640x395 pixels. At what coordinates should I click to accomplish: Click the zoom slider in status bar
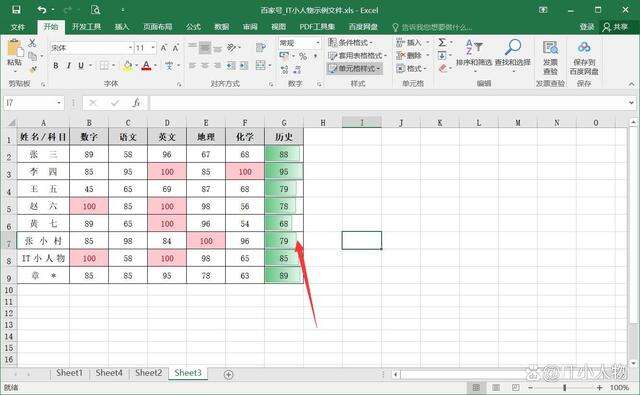point(564,387)
